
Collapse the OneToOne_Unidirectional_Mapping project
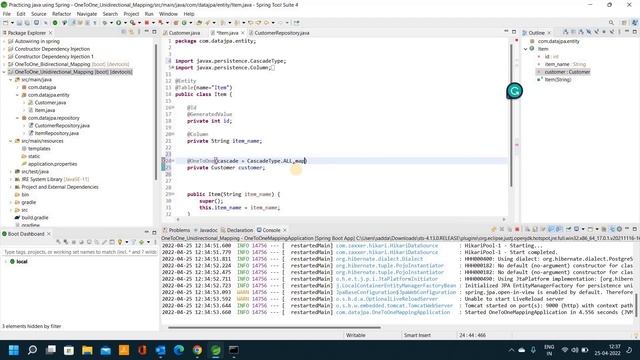point(4,72)
